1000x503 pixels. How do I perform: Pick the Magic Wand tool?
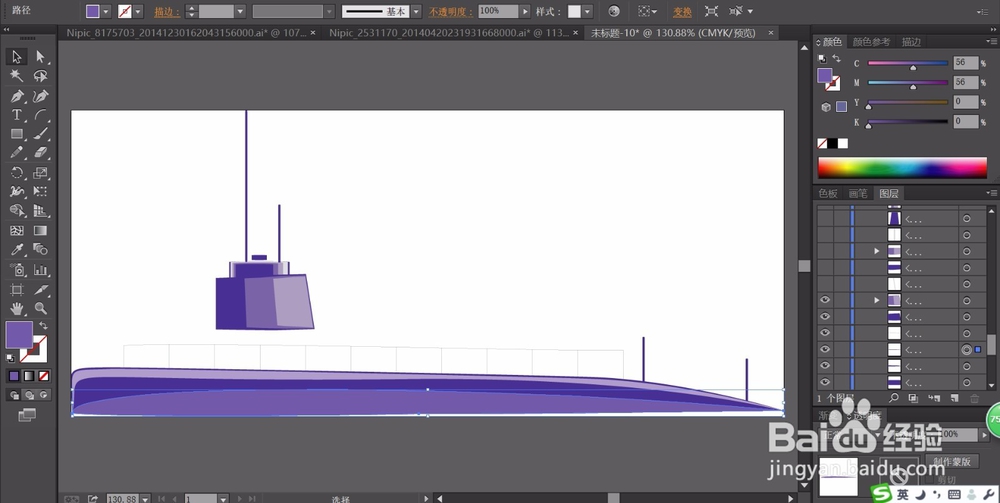(x=17, y=76)
